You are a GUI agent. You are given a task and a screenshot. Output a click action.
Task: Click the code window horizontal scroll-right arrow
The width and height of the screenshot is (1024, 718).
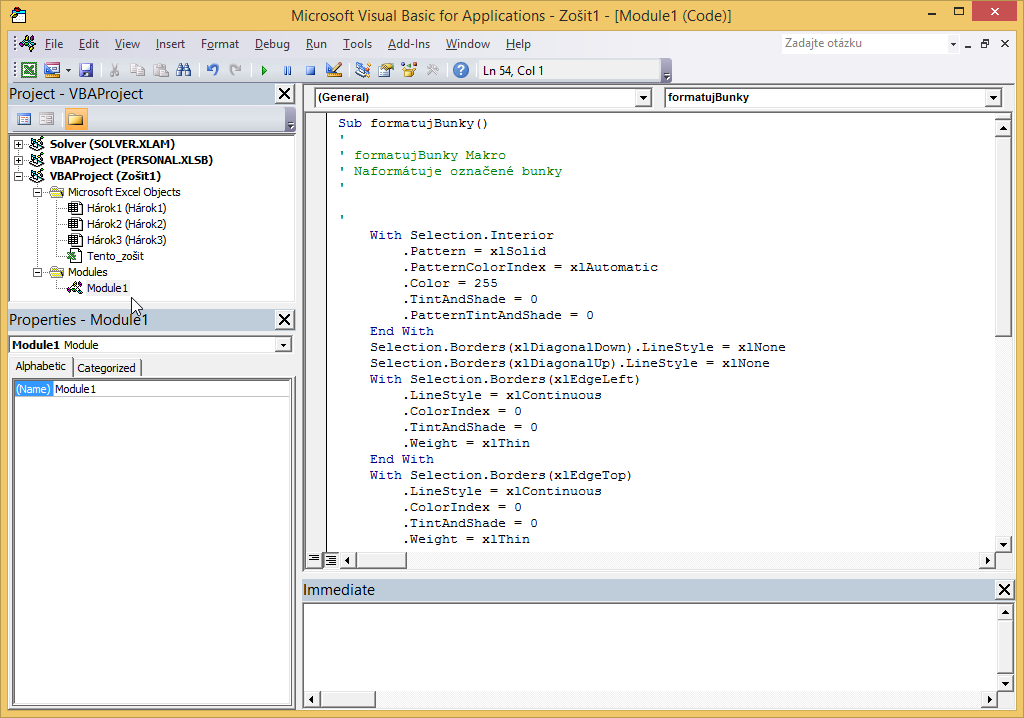tap(987, 560)
